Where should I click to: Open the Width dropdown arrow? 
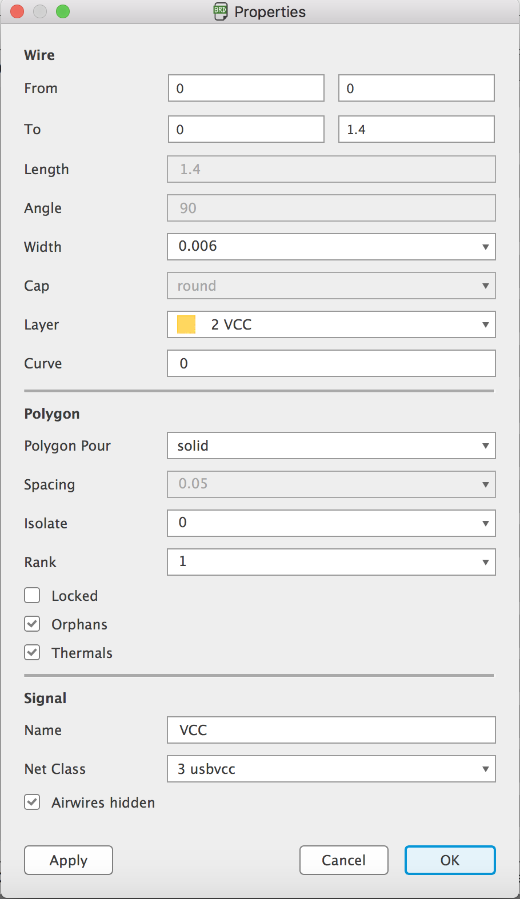click(485, 247)
